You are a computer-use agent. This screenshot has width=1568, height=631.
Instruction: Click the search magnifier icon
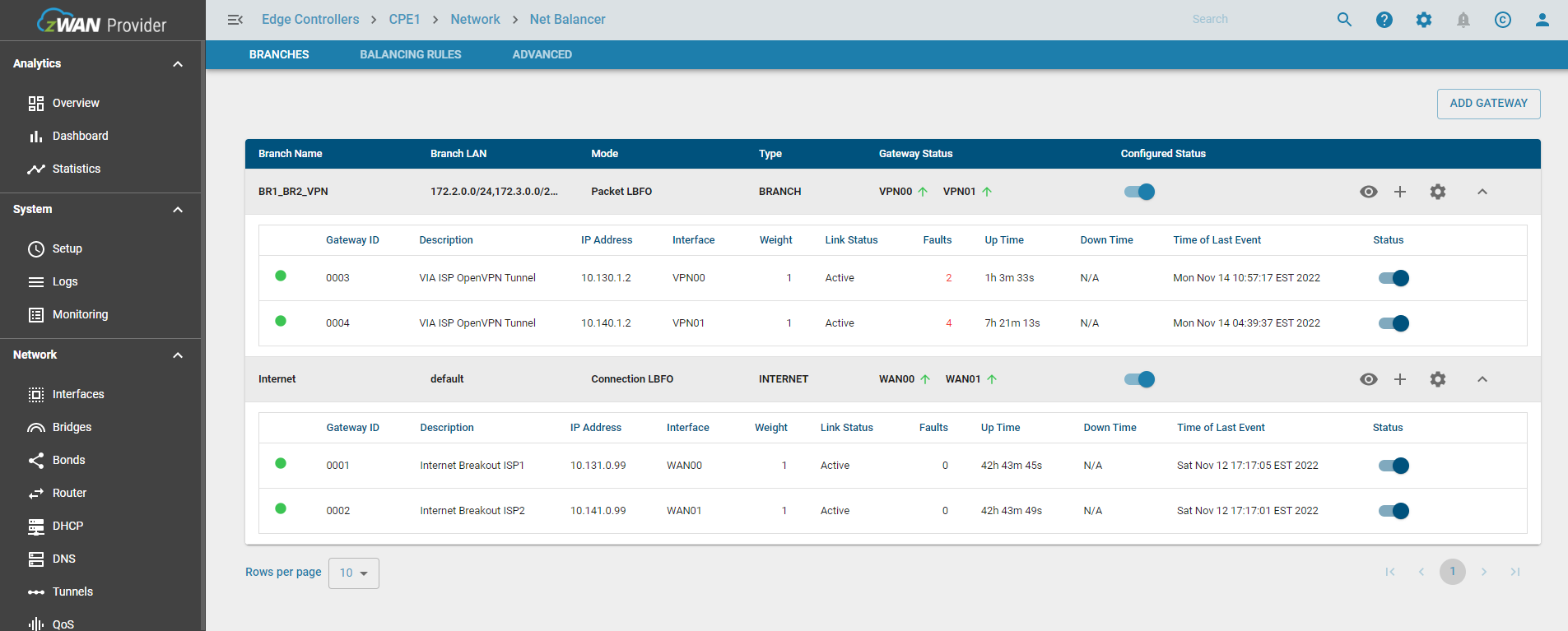click(1344, 20)
